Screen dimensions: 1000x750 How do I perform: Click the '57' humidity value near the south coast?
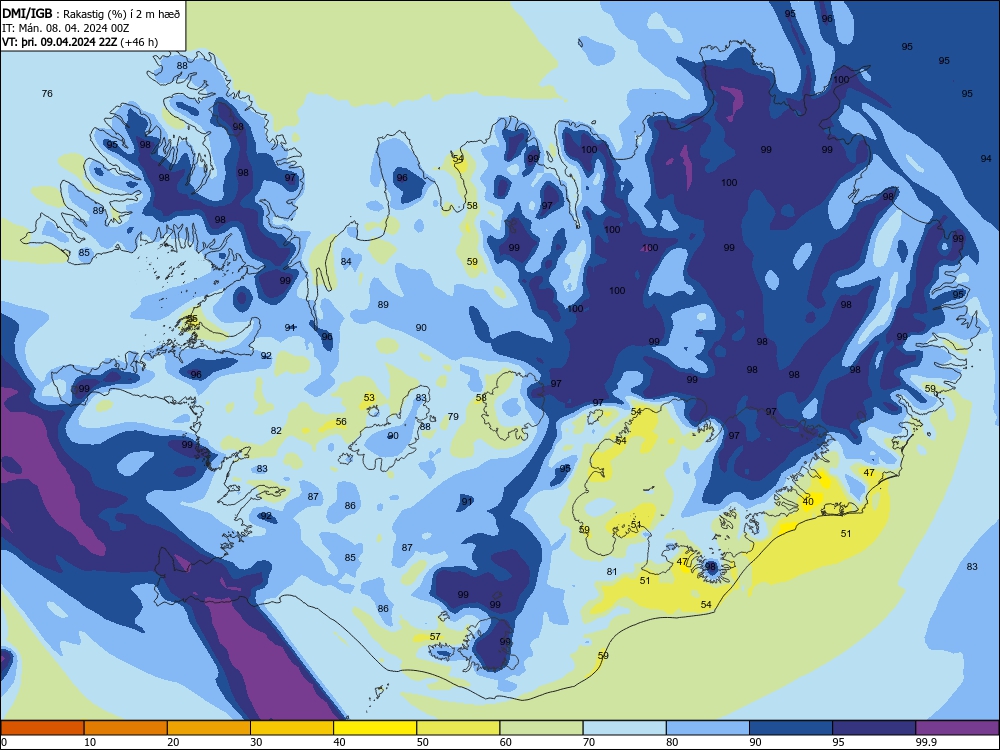435,636
